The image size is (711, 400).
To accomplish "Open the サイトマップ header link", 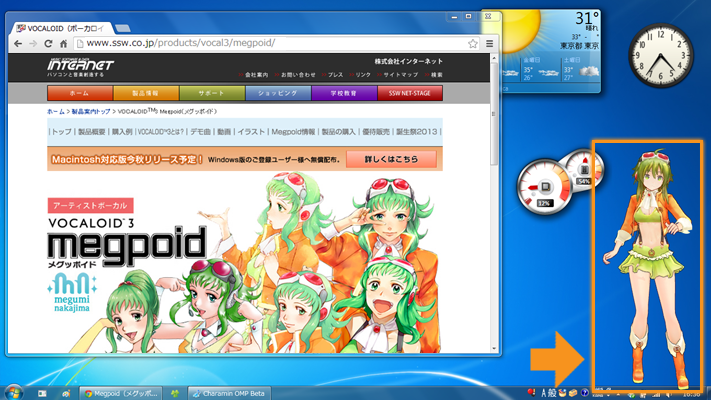I will (x=401, y=75).
